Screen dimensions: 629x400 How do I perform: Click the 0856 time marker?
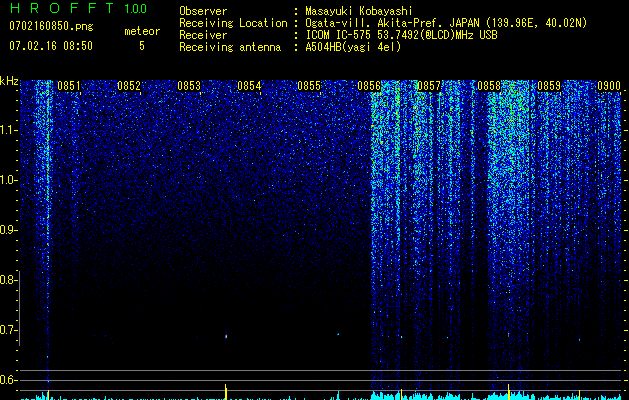(369, 86)
